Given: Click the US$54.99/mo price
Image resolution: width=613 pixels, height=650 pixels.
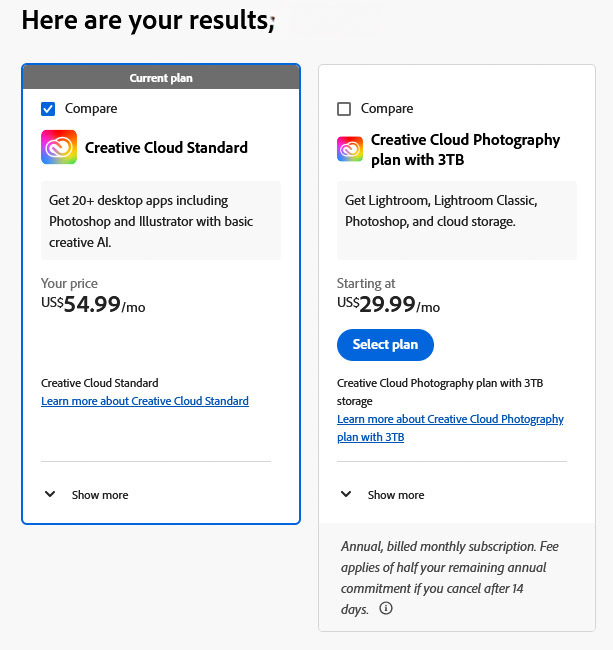Looking at the screenshot, I should coord(93,305).
